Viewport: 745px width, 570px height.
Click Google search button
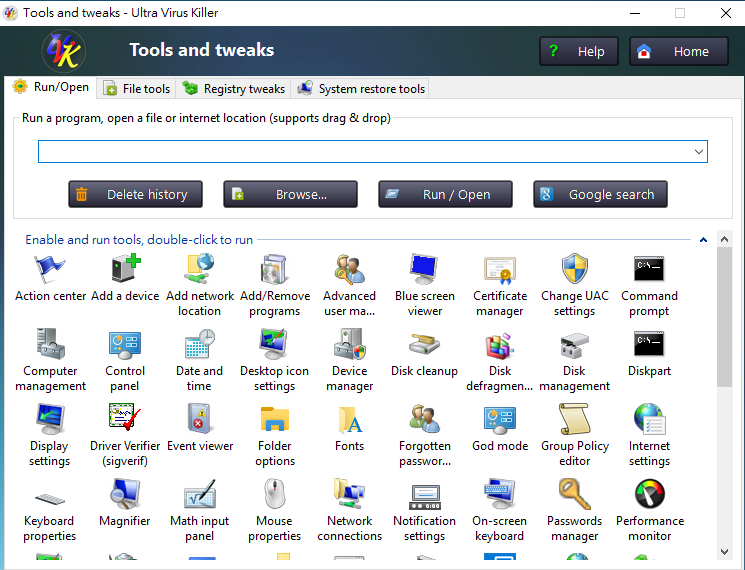tap(600, 194)
